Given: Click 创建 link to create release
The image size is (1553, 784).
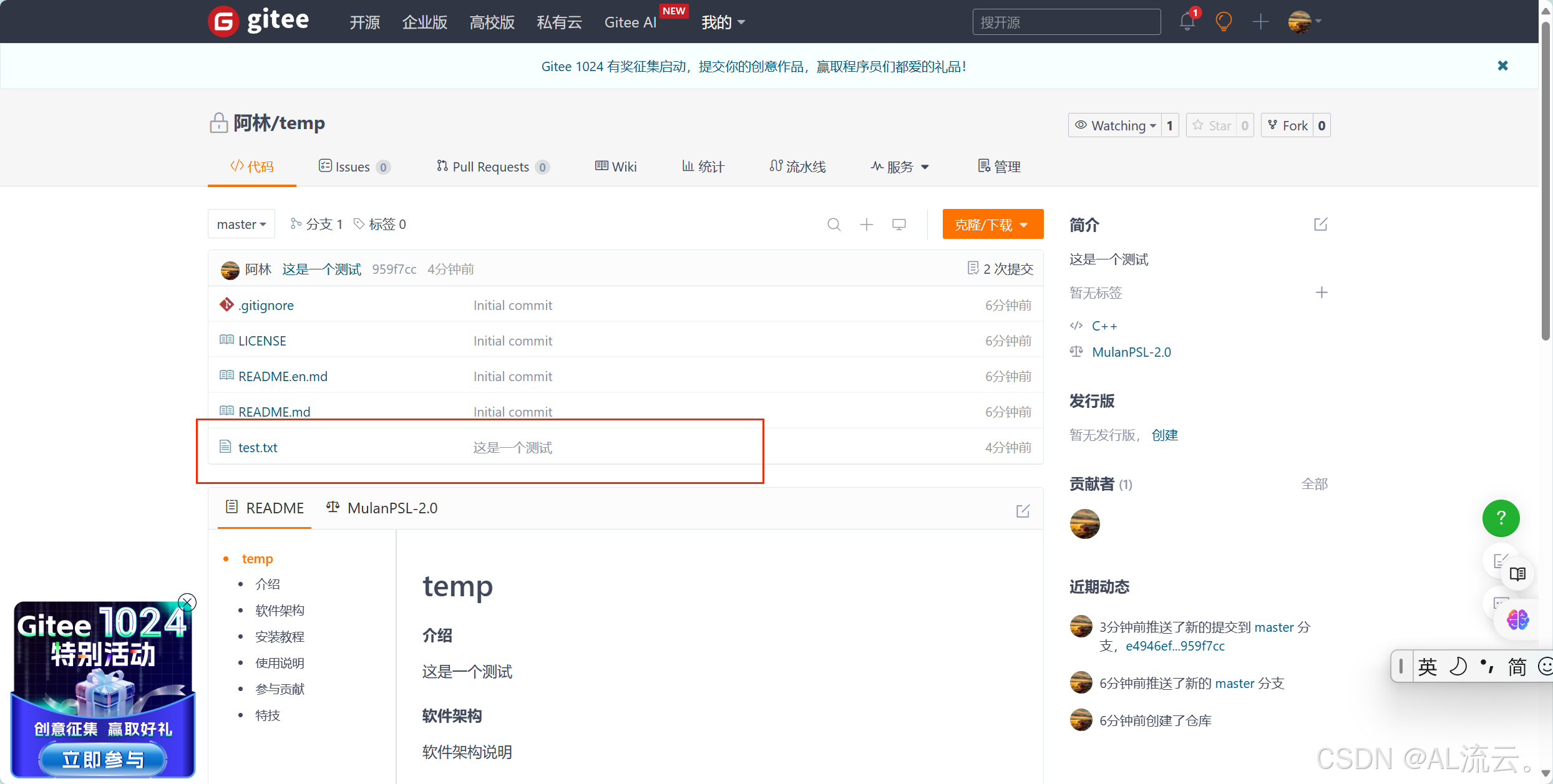Looking at the screenshot, I should 1164,435.
